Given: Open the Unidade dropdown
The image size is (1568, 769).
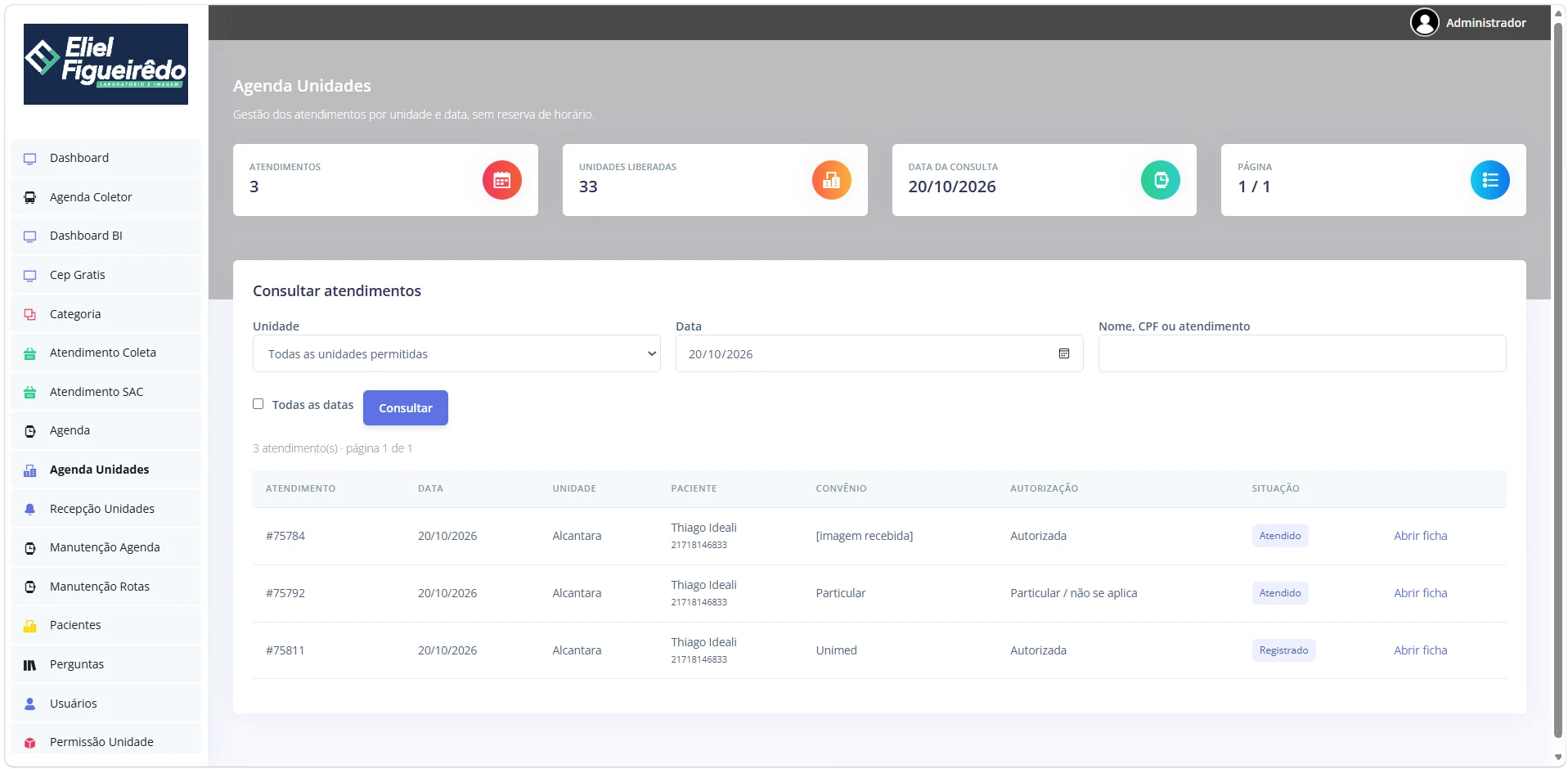Looking at the screenshot, I should point(456,353).
